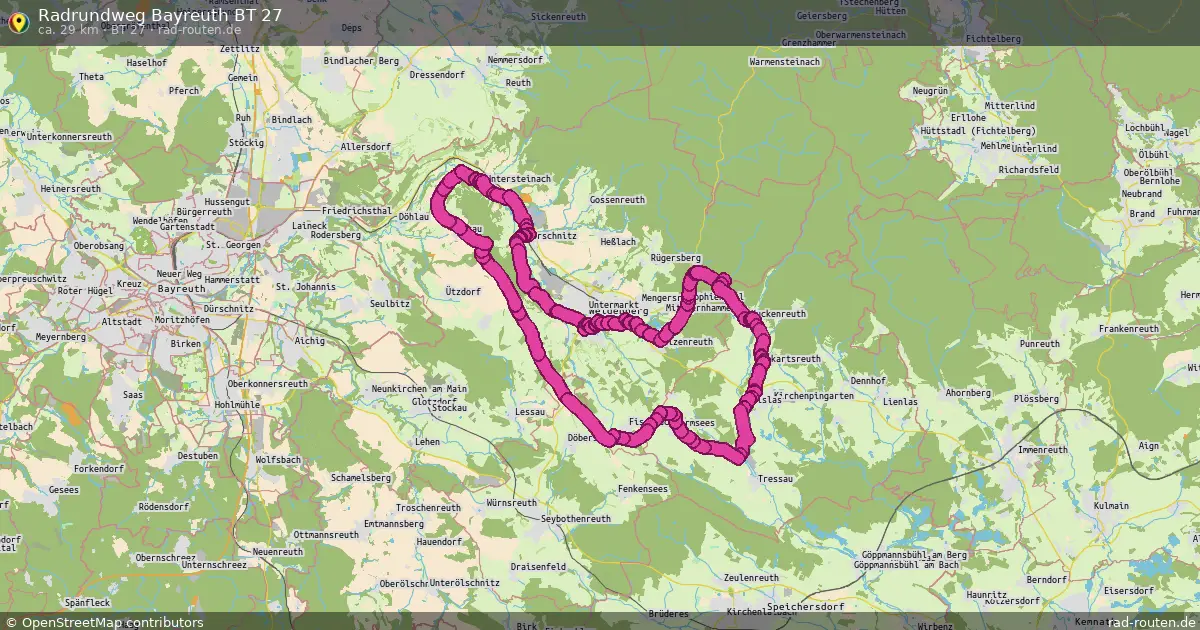Viewport: 1200px width, 630px height.
Task: Click the rad-routen.de label at bottom right
Action: 1152,622
